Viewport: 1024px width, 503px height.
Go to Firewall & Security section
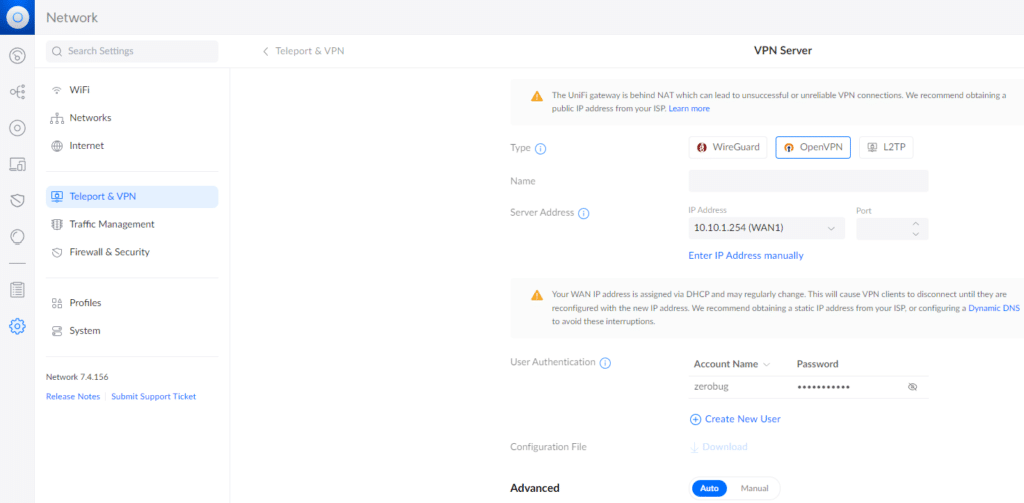[109, 252]
